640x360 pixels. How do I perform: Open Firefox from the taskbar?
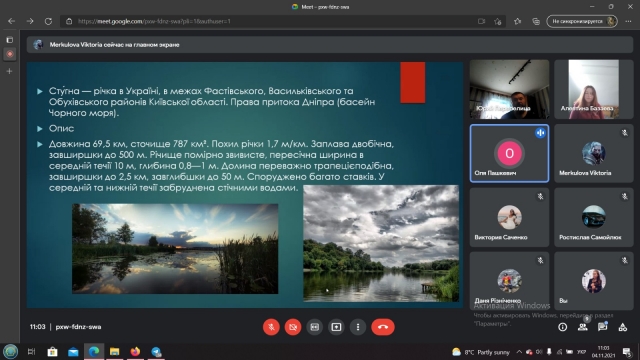click(135, 351)
